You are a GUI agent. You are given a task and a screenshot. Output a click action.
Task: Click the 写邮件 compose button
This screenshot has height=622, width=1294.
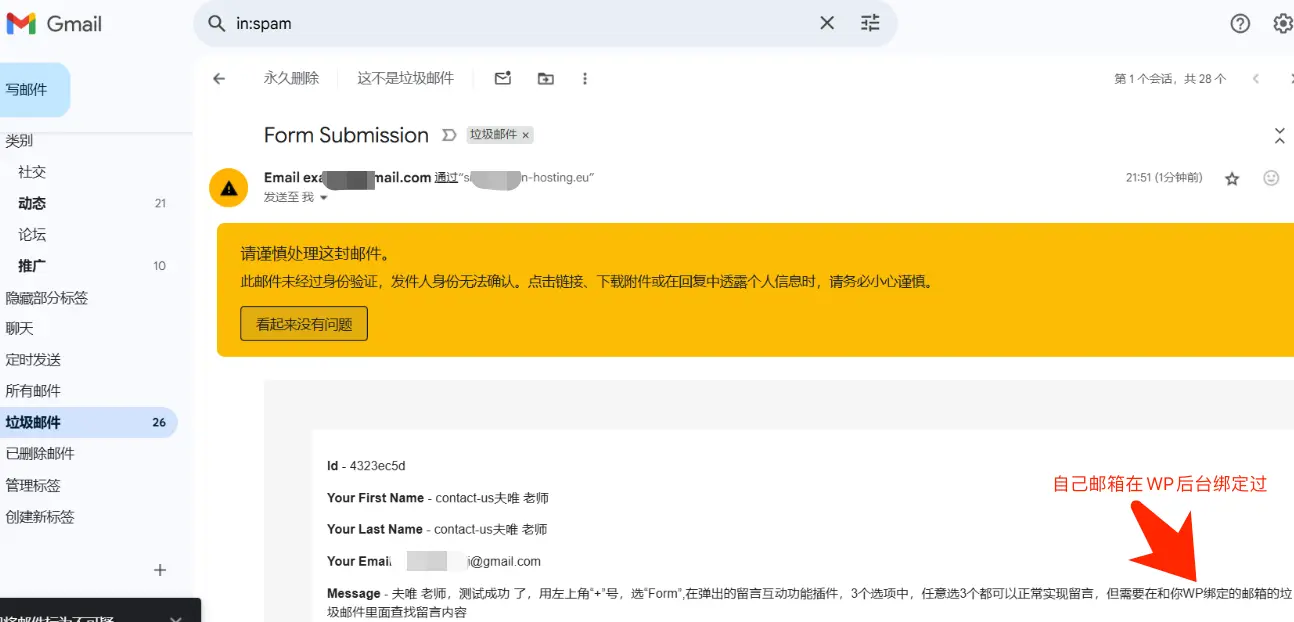click(28, 90)
